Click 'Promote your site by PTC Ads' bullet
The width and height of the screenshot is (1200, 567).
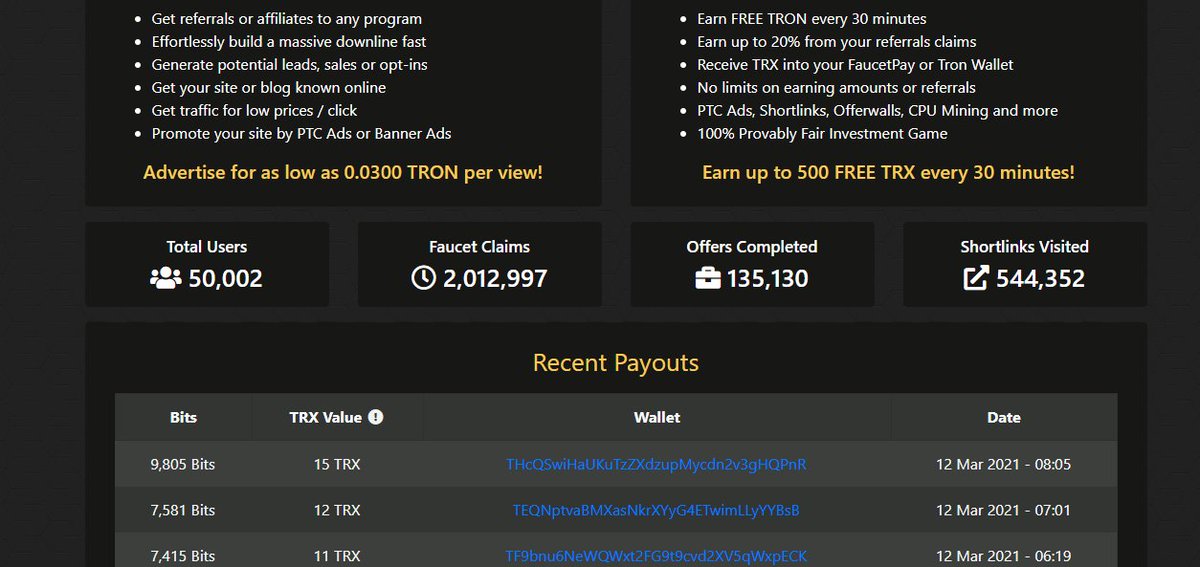(x=302, y=134)
